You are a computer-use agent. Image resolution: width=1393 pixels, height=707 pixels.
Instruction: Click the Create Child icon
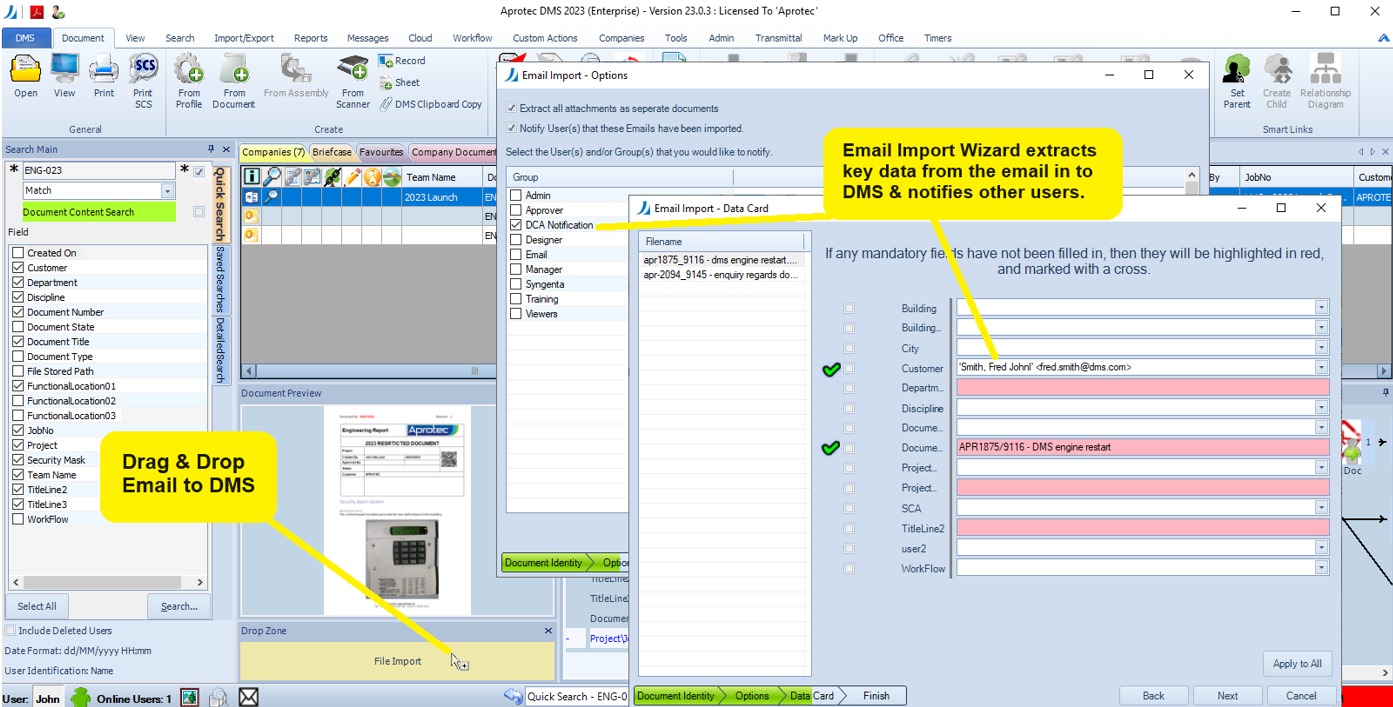pyautogui.click(x=1277, y=69)
